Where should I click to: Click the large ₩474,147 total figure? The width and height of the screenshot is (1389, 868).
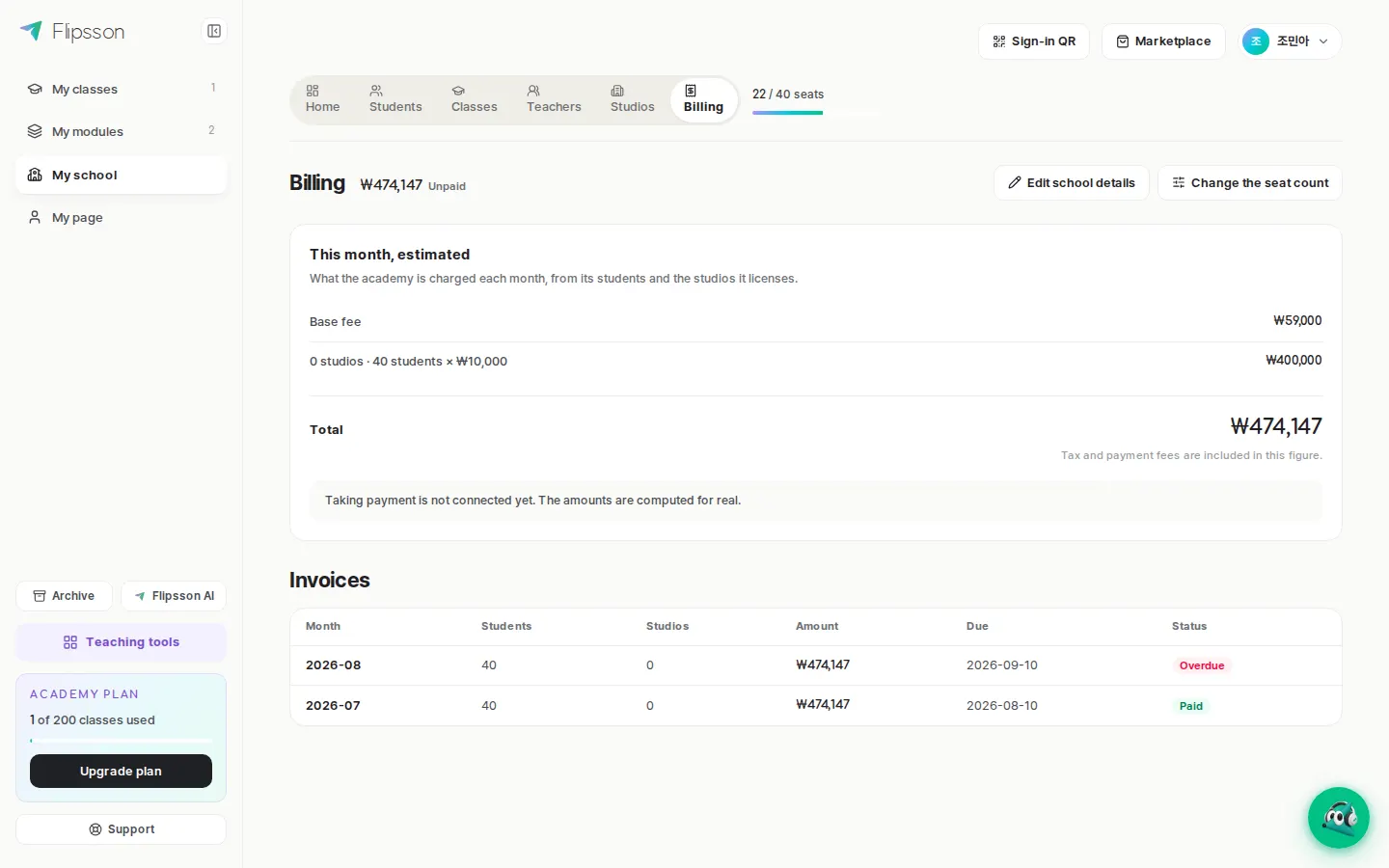pyautogui.click(x=1276, y=426)
